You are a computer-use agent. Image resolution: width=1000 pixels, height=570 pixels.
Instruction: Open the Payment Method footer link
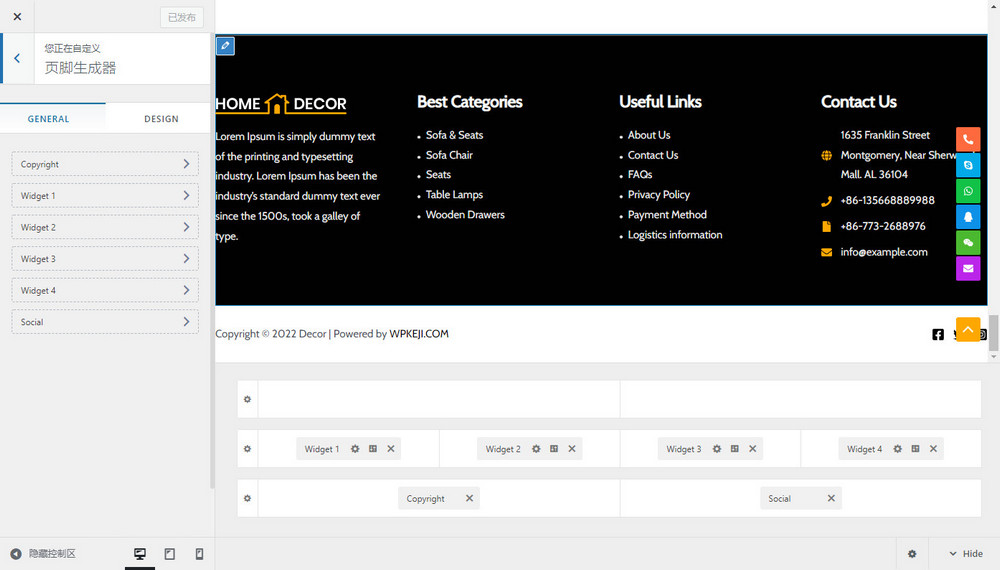point(667,215)
